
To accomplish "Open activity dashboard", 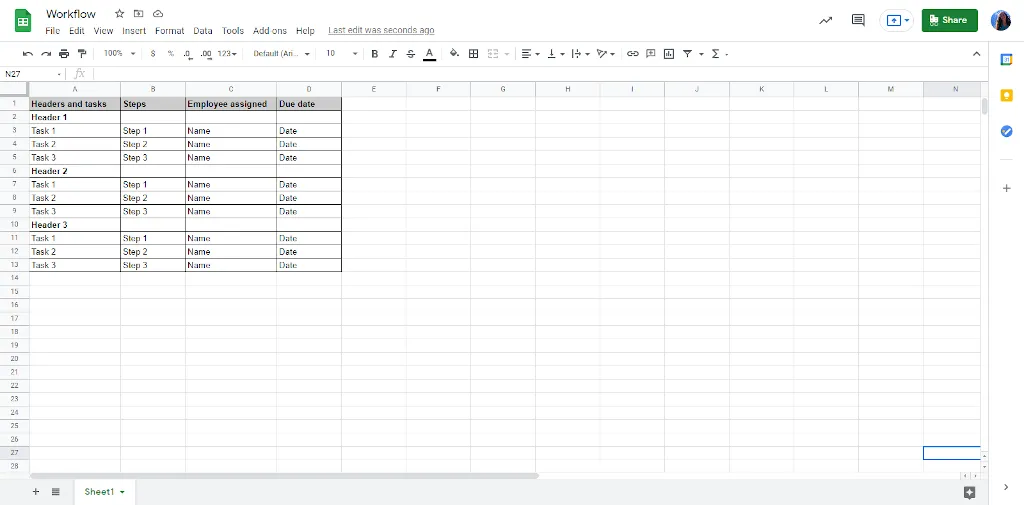I will tap(826, 20).
